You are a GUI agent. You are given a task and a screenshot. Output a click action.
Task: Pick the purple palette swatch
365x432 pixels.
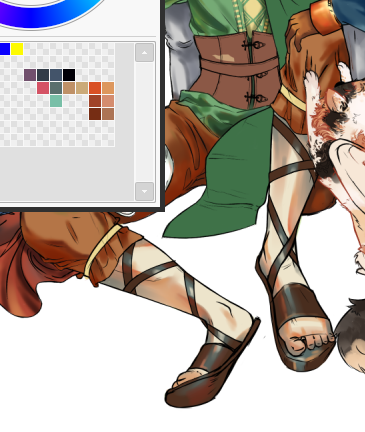pos(30,75)
